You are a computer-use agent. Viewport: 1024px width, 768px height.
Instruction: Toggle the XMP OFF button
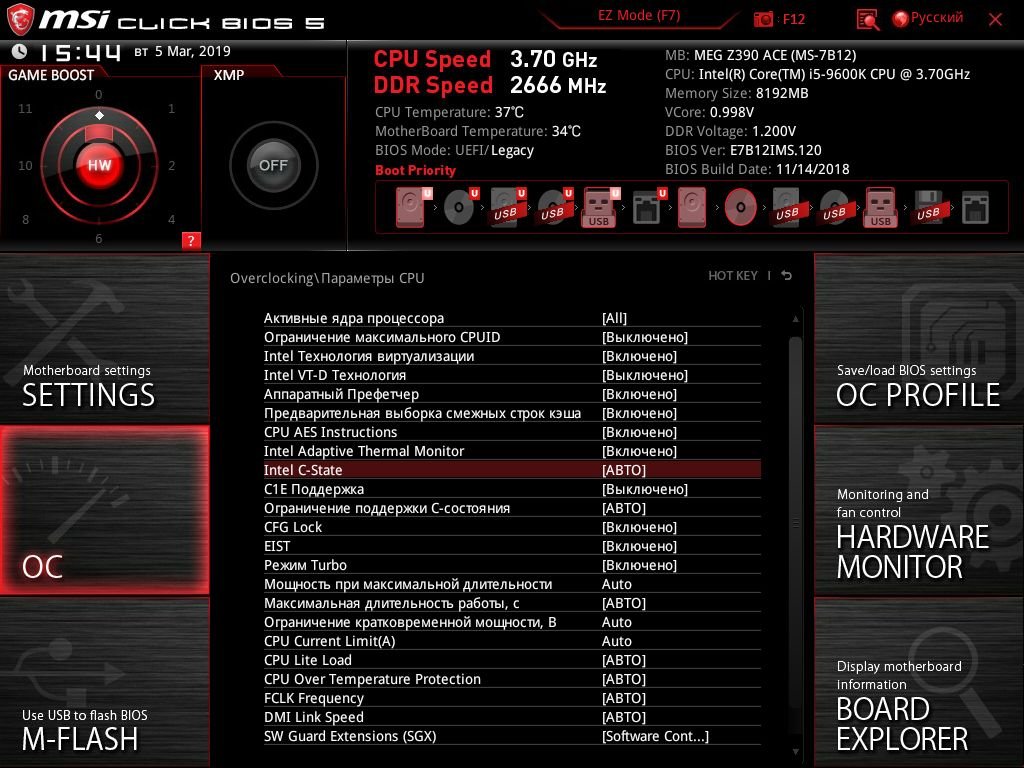pos(273,165)
